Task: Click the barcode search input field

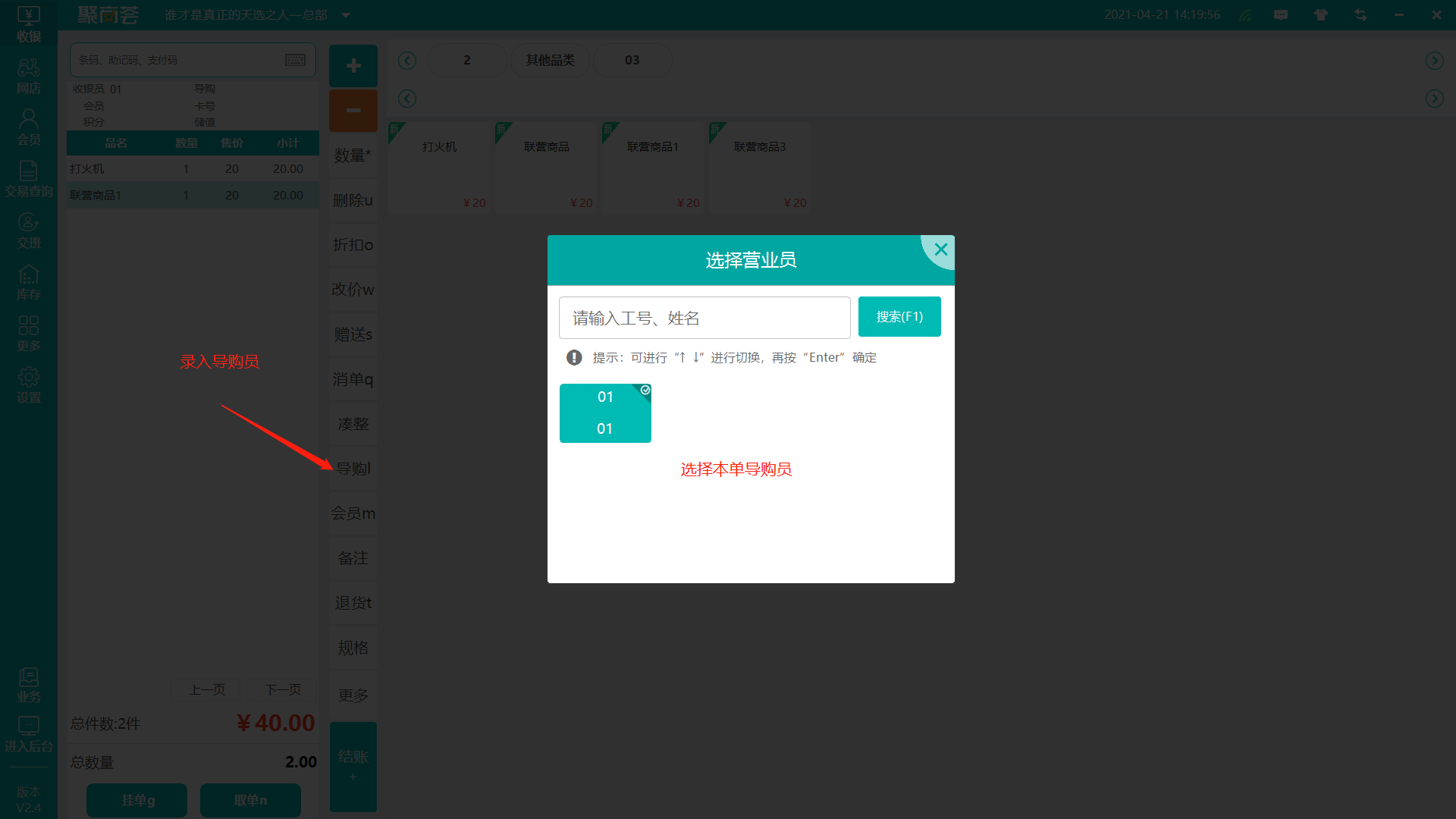Action: [x=193, y=60]
